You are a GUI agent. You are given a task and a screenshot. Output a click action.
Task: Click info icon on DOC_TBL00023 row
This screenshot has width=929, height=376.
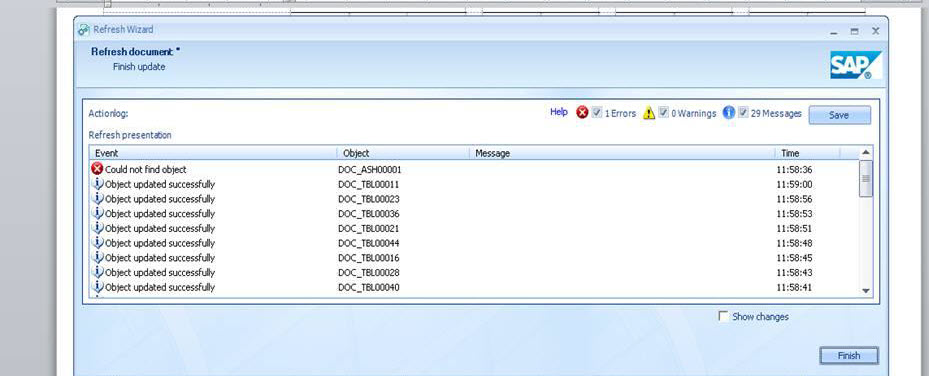pos(98,198)
